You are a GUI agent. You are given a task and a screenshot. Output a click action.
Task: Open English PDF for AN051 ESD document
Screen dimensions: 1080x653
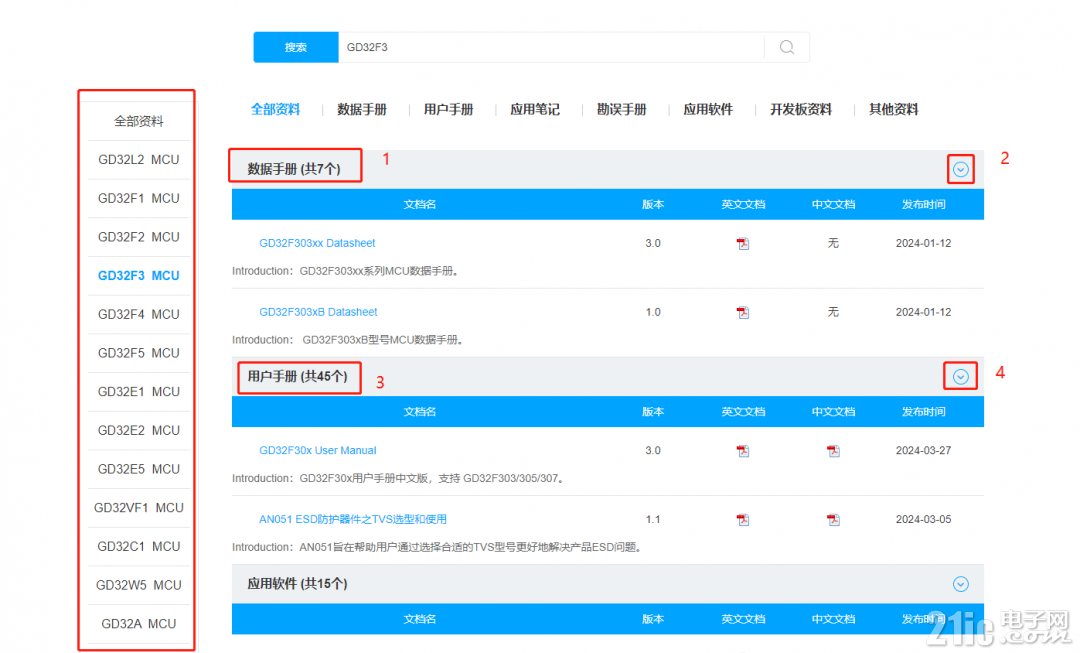[742, 519]
